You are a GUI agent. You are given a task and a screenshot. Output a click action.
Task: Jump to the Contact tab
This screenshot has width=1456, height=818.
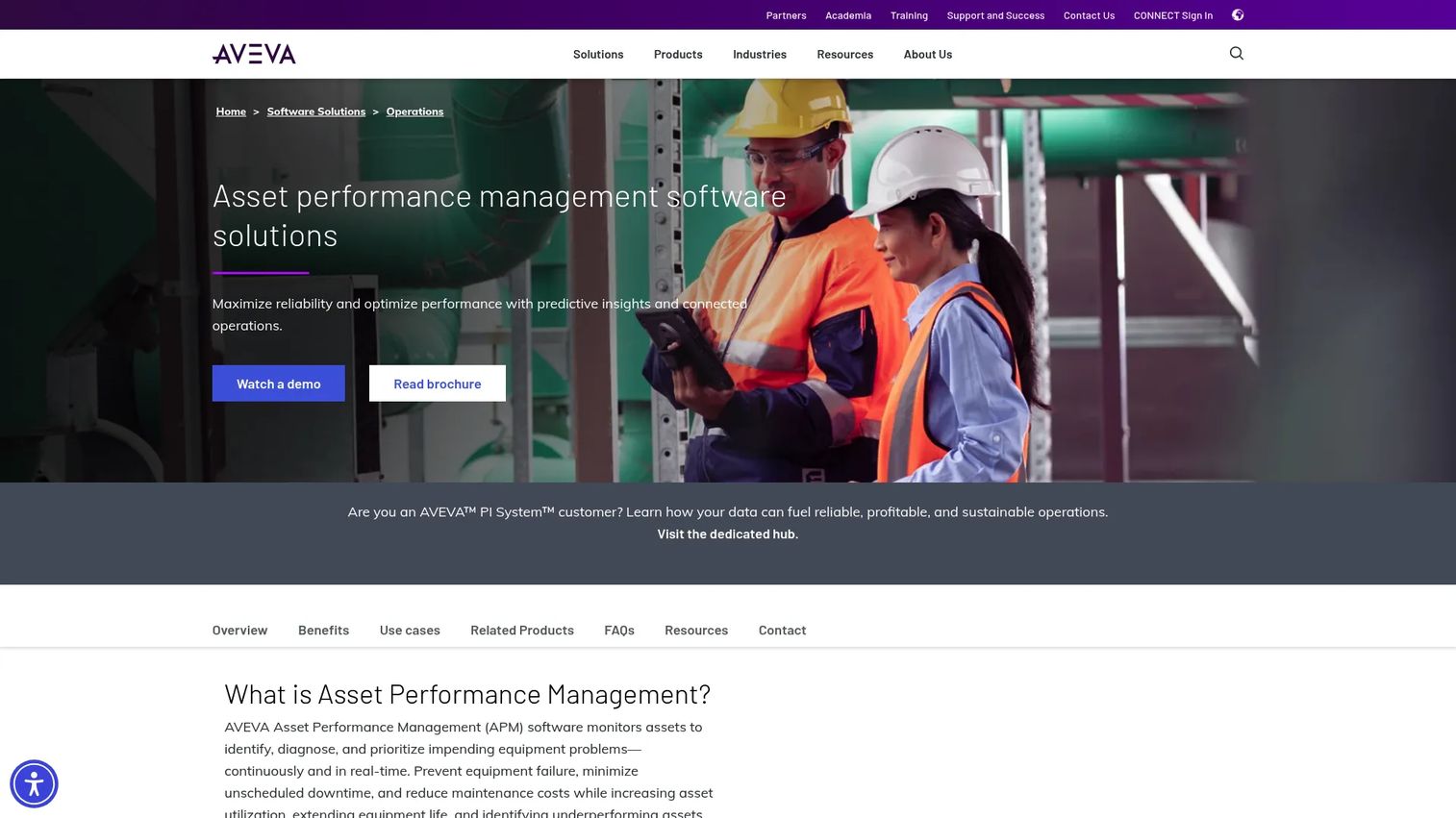[782, 631]
